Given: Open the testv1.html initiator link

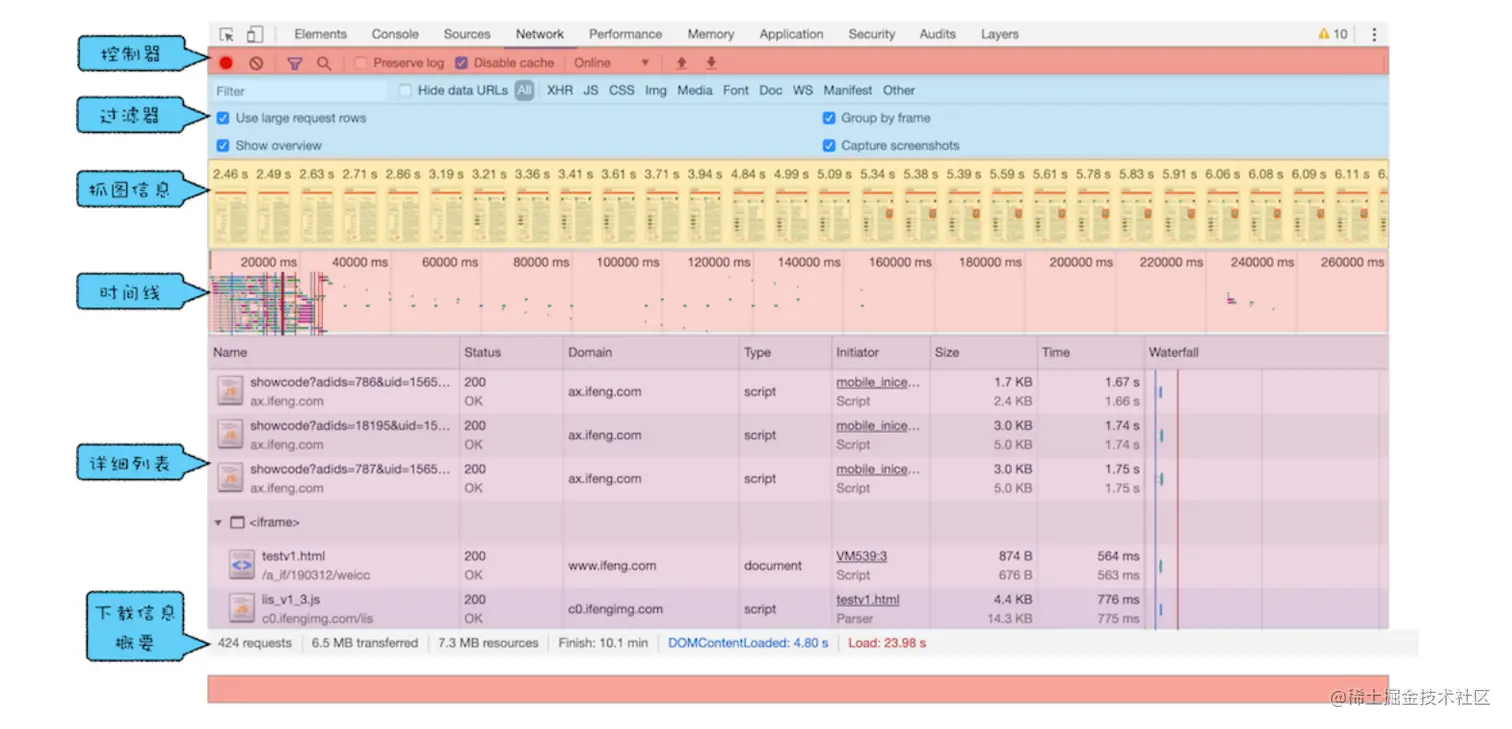Looking at the screenshot, I should pyautogui.click(x=868, y=600).
